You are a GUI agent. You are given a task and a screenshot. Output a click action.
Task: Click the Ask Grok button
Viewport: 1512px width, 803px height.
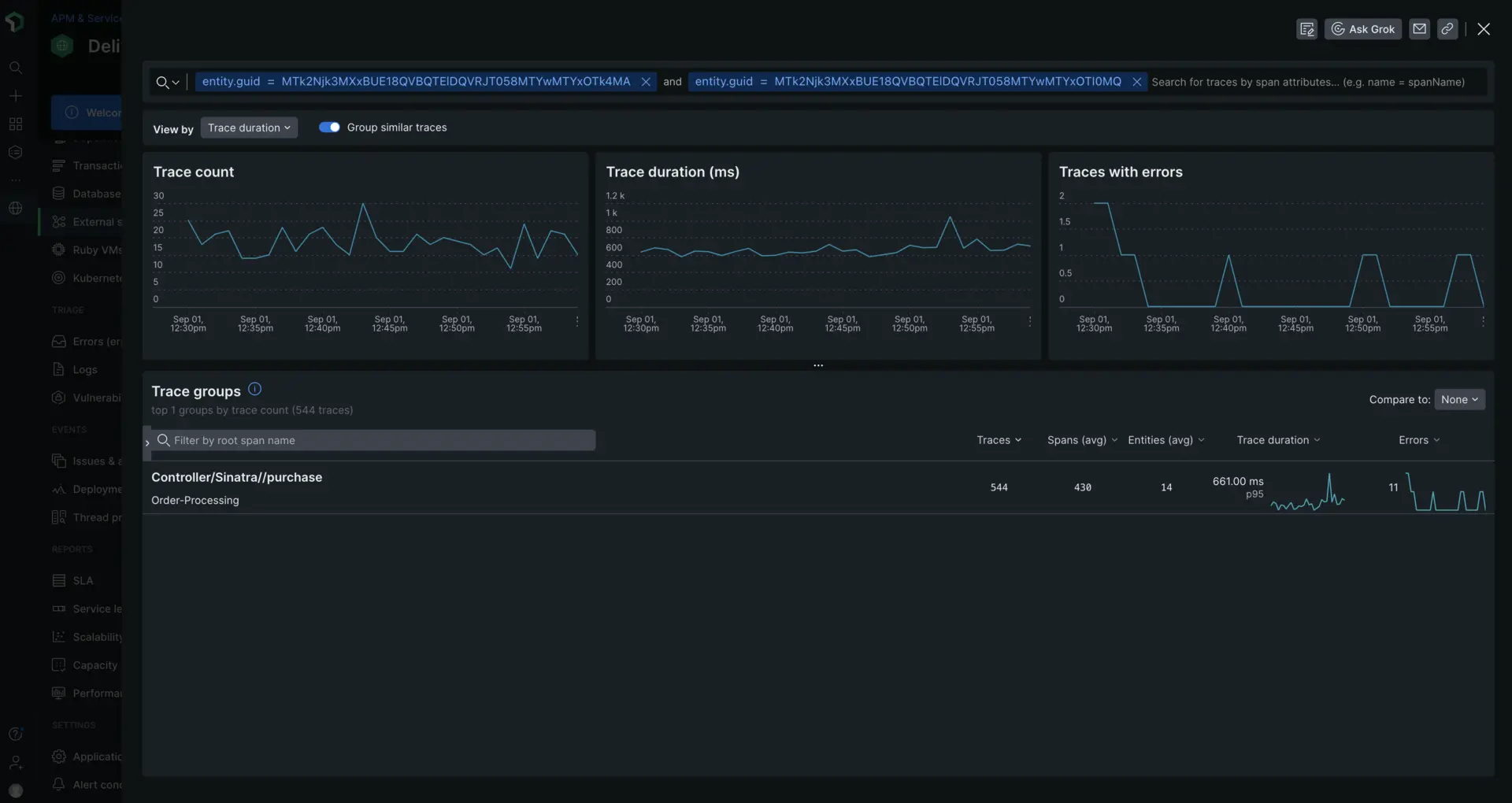tap(1362, 29)
